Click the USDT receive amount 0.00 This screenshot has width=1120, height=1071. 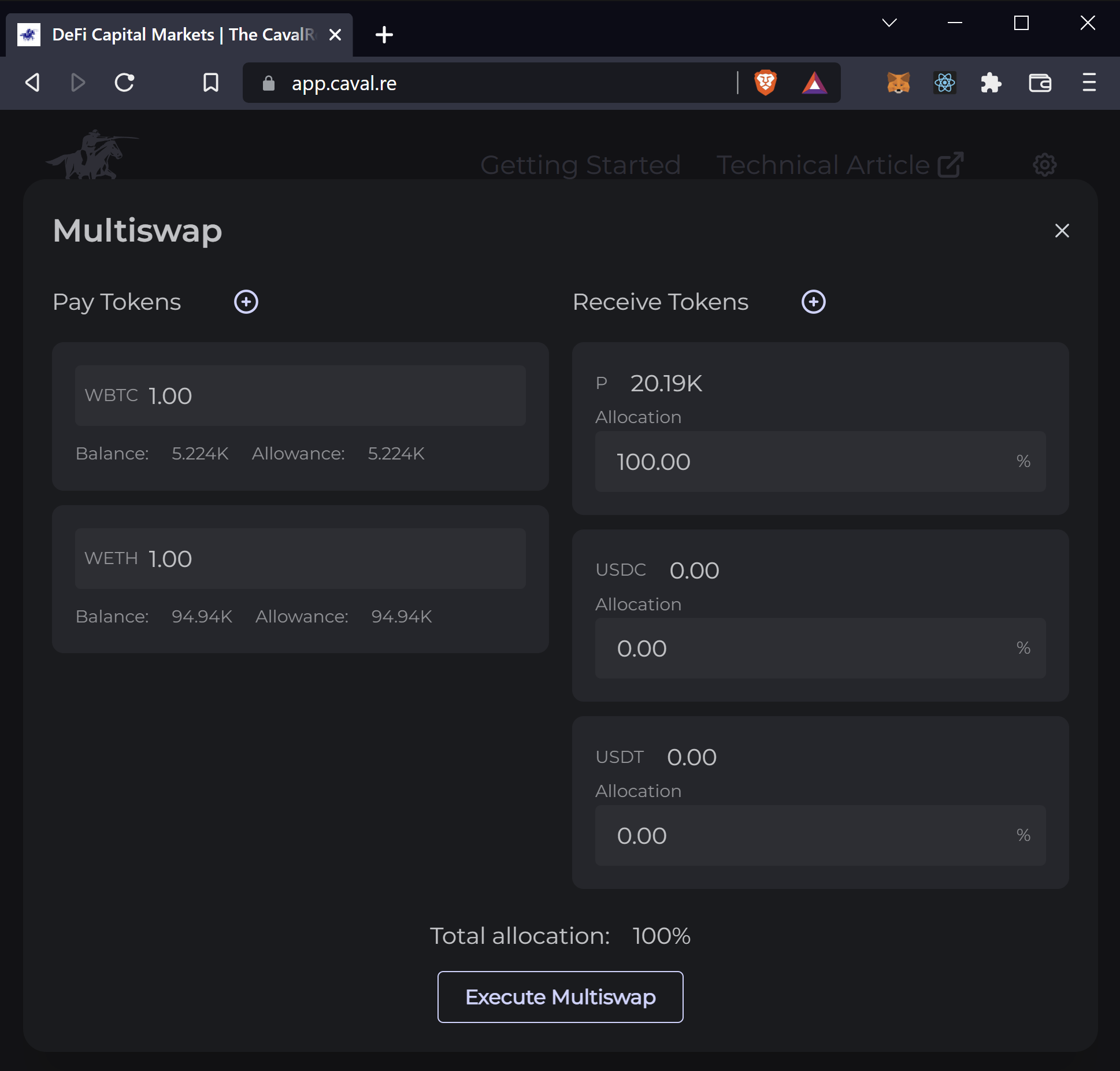tap(692, 757)
